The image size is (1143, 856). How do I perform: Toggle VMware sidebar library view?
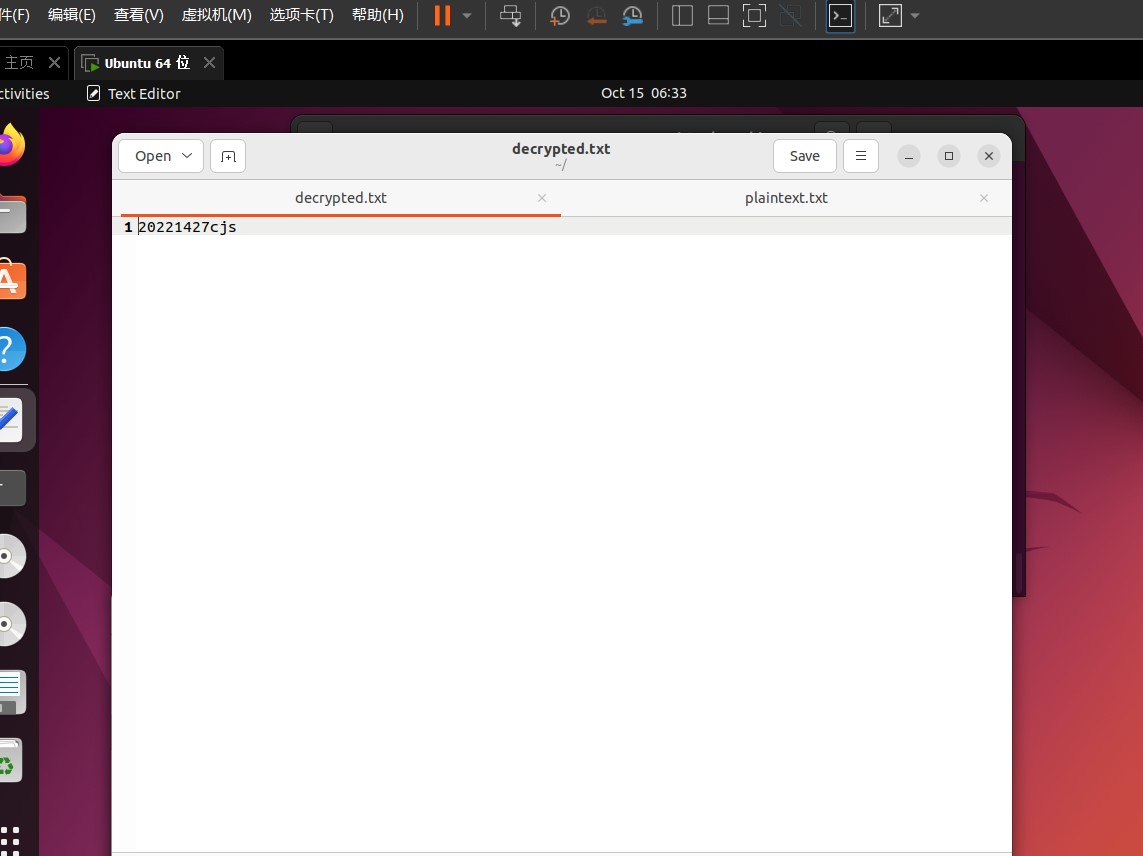pos(682,15)
